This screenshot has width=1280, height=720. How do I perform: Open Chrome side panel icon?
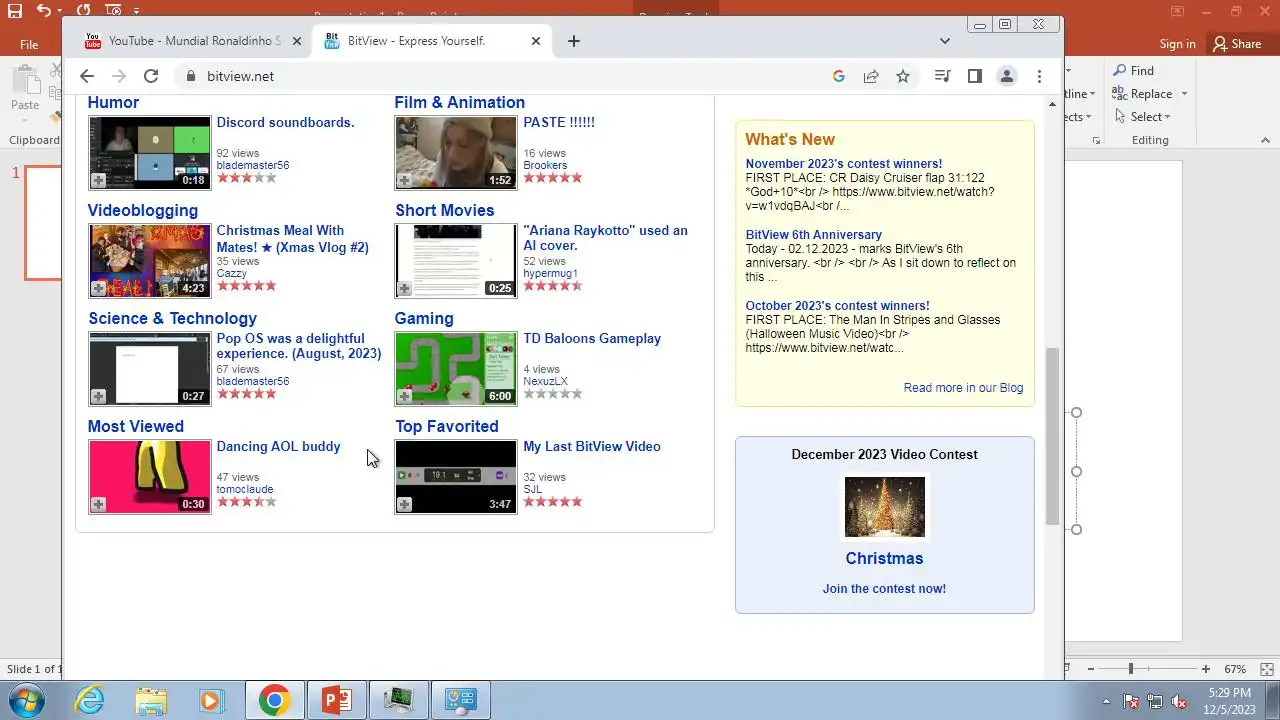(975, 76)
